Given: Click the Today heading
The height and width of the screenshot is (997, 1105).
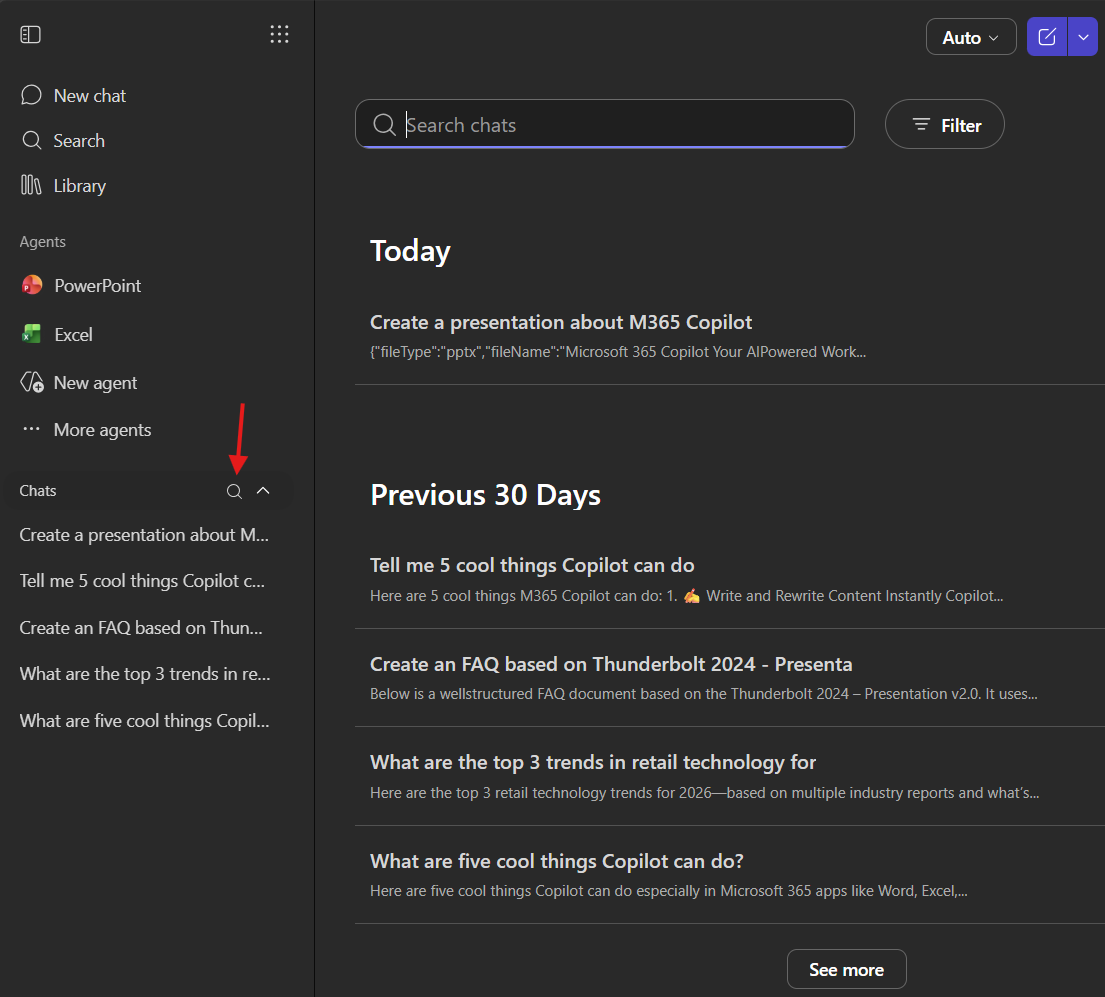Looking at the screenshot, I should (410, 252).
